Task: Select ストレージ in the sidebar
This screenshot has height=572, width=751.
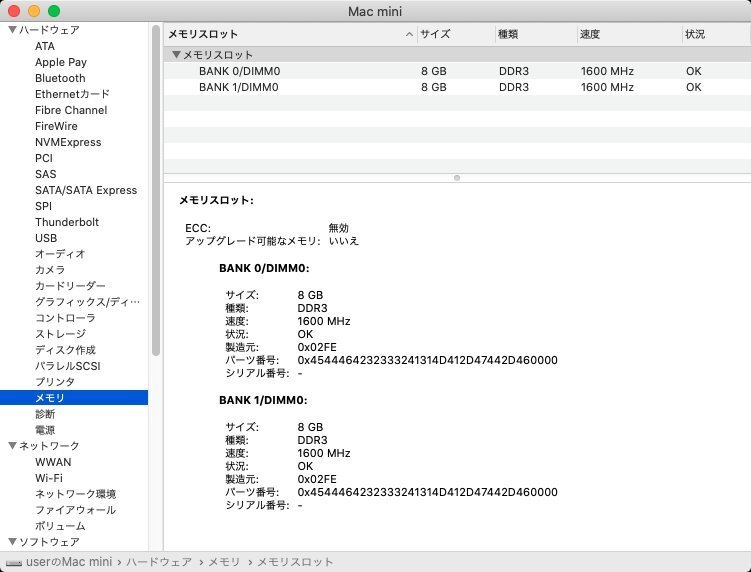Action: (x=60, y=334)
